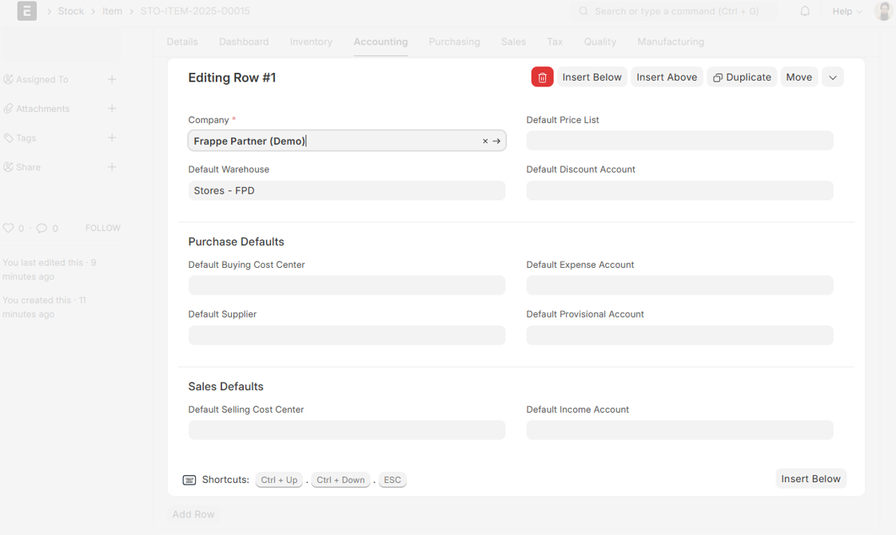The width and height of the screenshot is (896, 535).
Task: Switch to the Purchasing tab
Action: tap(454, 42)
